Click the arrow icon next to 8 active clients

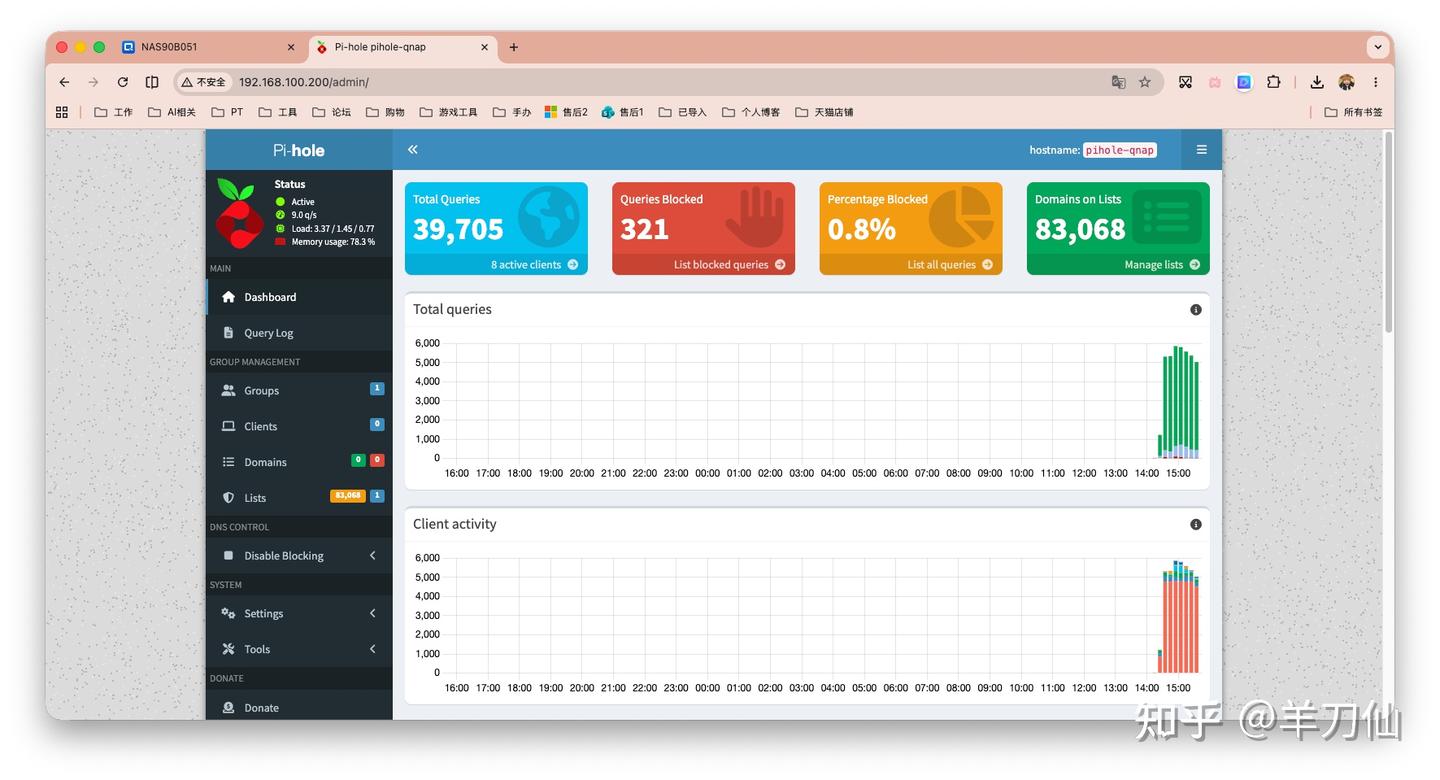(573, 265)
